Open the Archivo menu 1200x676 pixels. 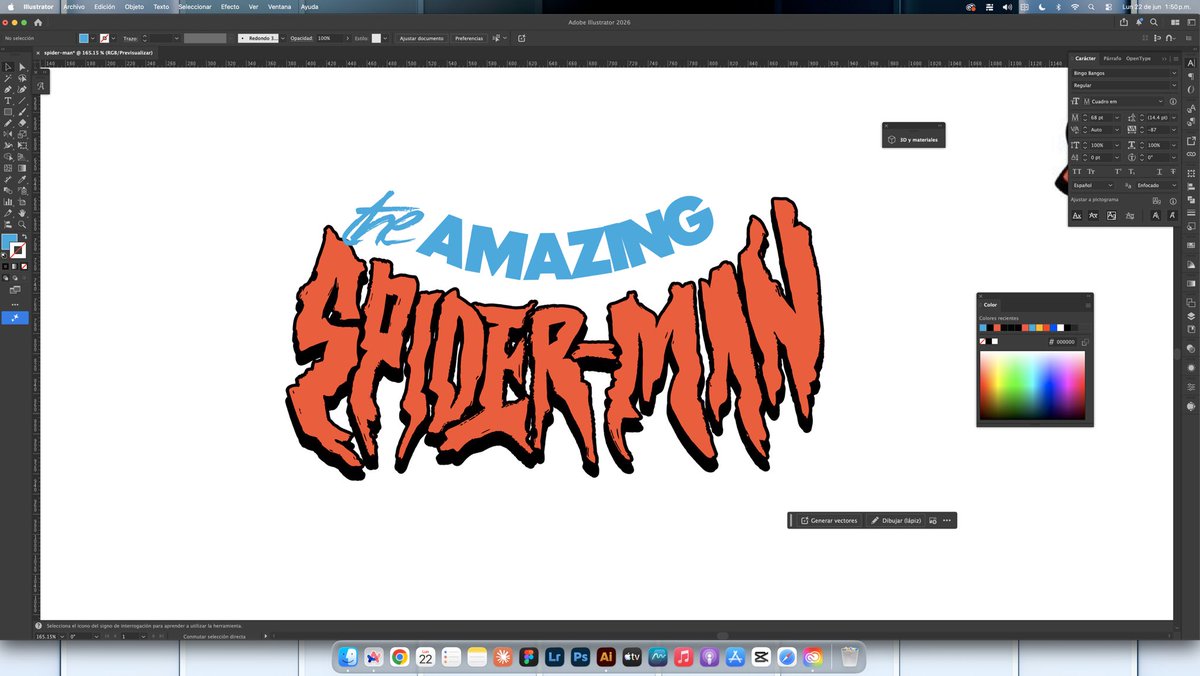[x=74, y=6]
